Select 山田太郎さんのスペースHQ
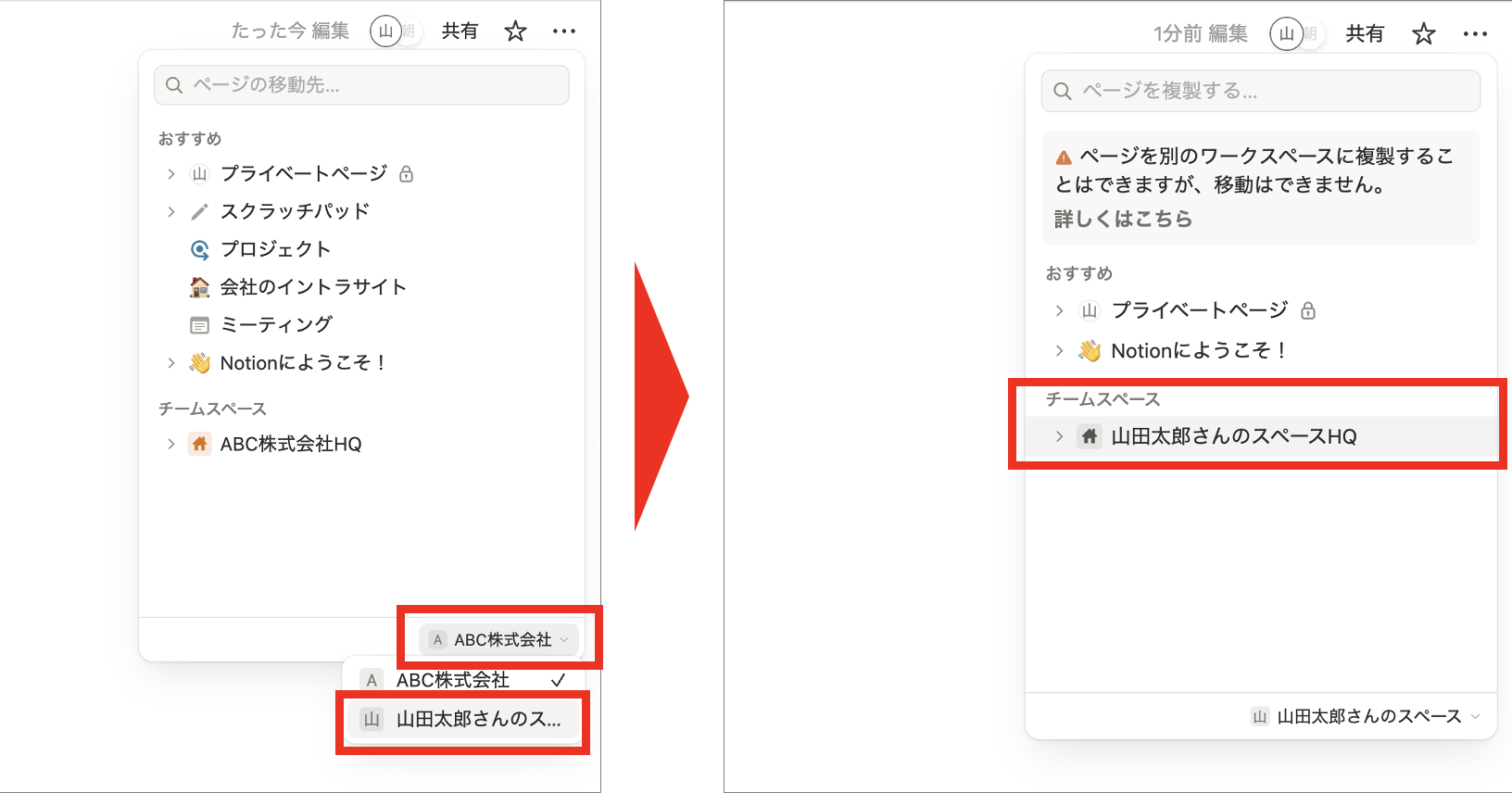The width and height of the screenshot is (1512, 793). pyautogui.click(x=1234, y=436)
